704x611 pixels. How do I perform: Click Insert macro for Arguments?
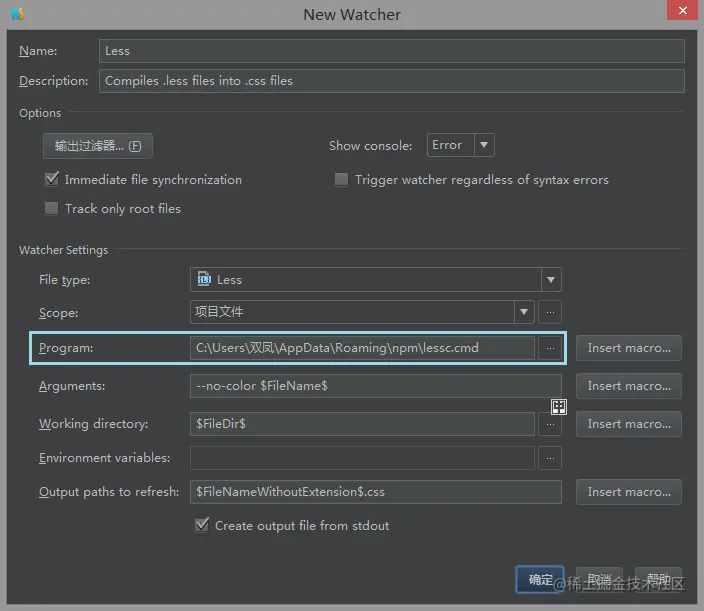coord(629,386)
